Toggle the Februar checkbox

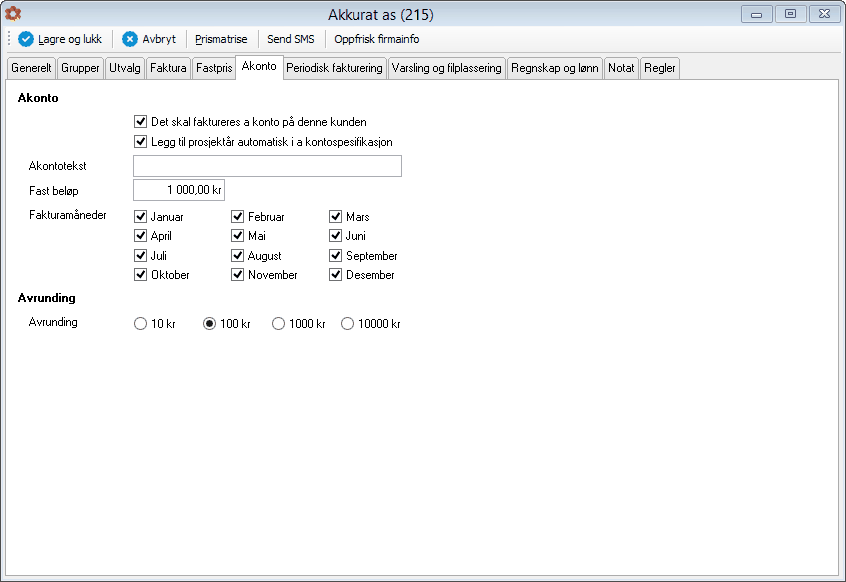point(237,216)
